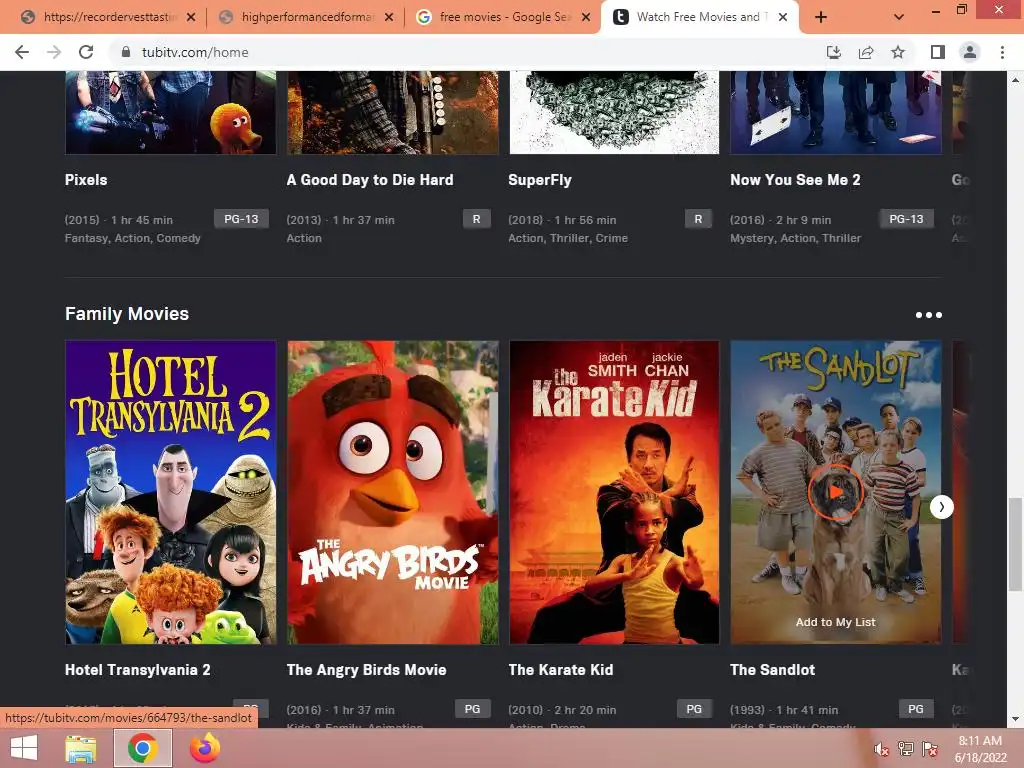Click muted volume icon in system tray

point(882,749)
